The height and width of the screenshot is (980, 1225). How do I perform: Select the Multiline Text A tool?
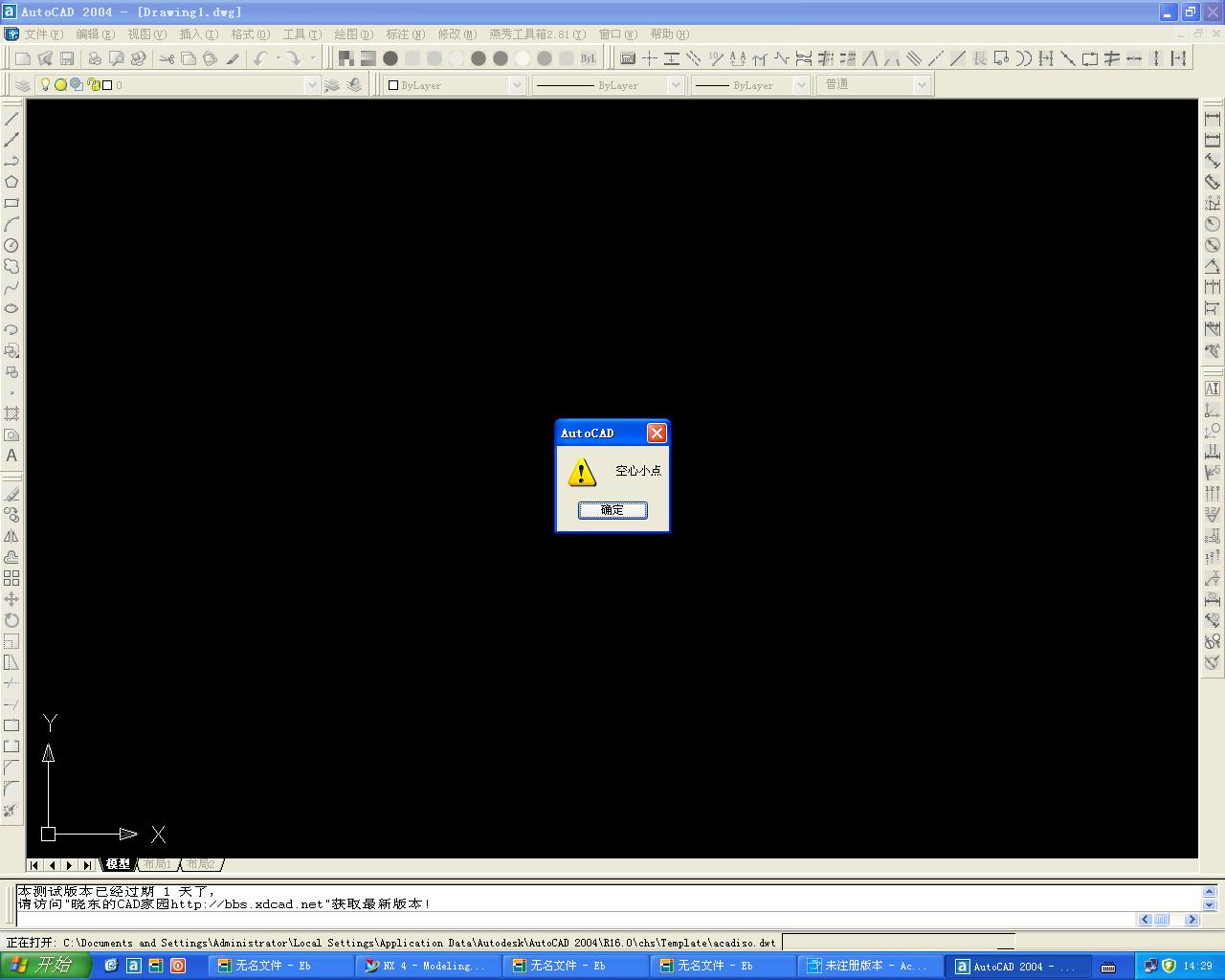11,456
